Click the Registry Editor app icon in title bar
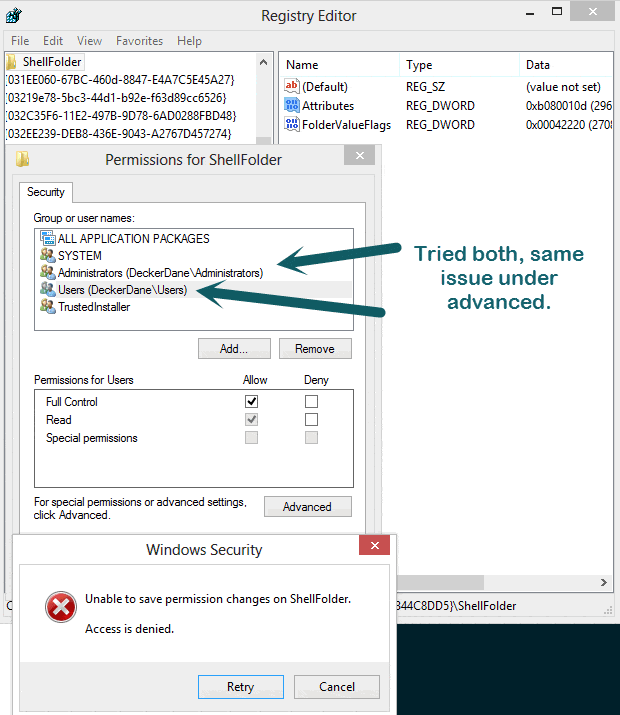The image size is (620, 715). 14,16
